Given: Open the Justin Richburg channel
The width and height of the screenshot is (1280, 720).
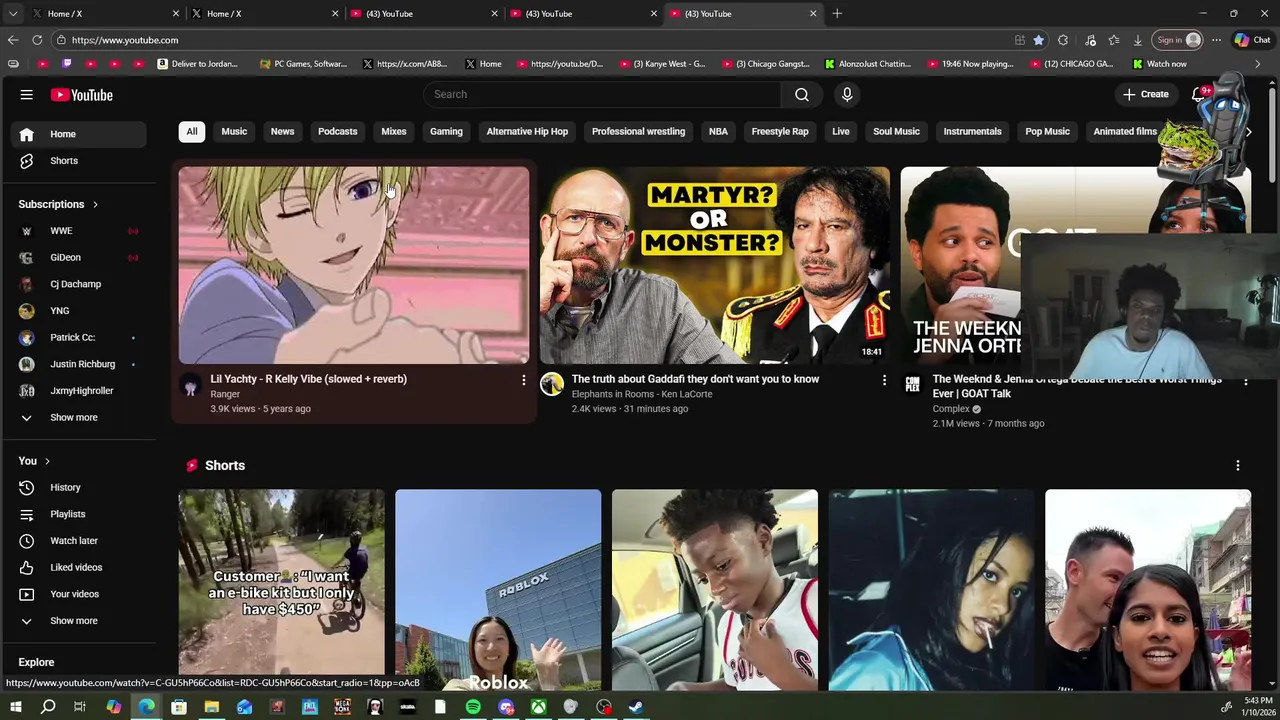Looking at the screenshot, I should pyautogui.click(x=76, y=364).
